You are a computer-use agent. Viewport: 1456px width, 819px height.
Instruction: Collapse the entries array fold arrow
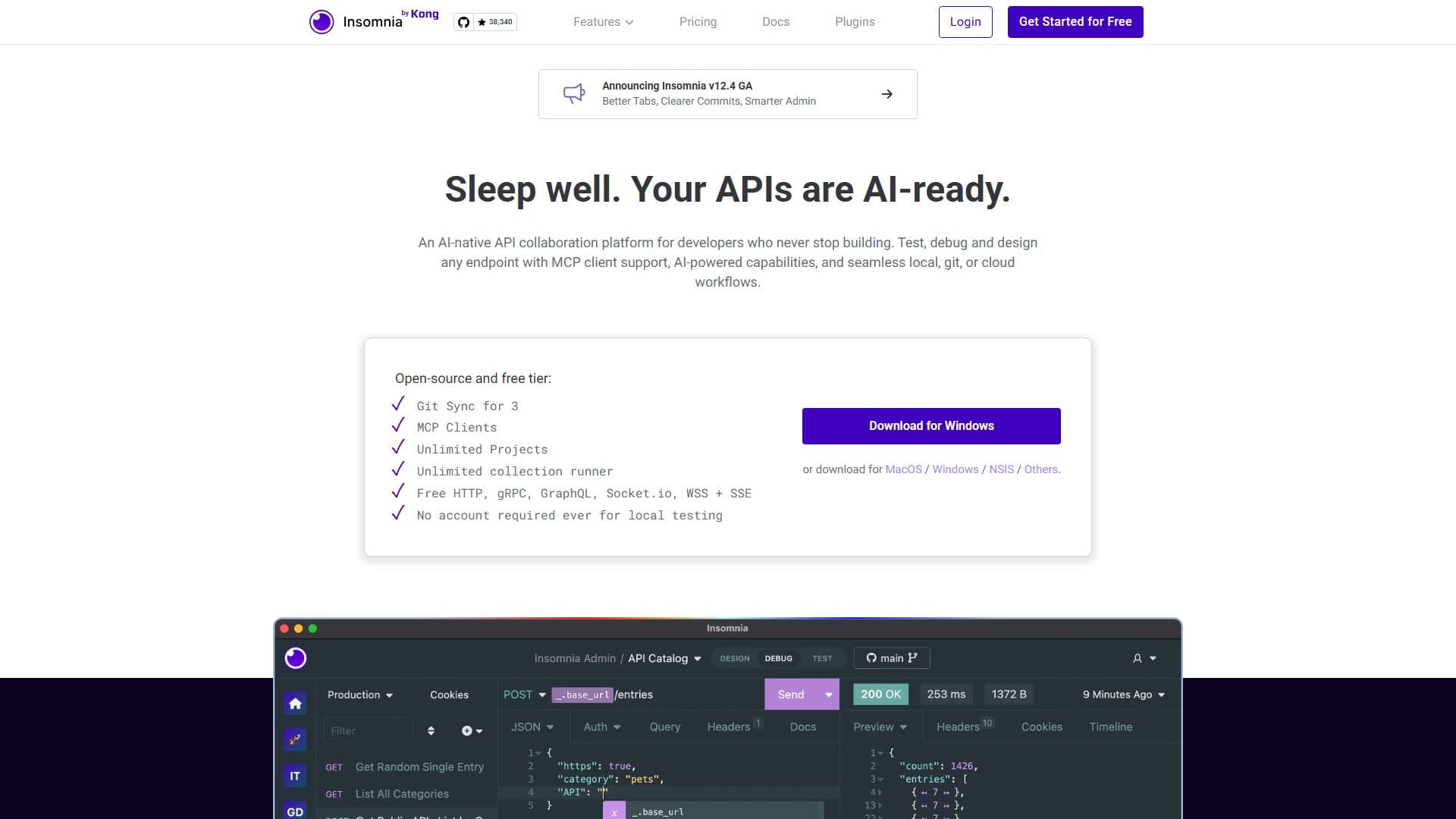[x=880, y=780]
